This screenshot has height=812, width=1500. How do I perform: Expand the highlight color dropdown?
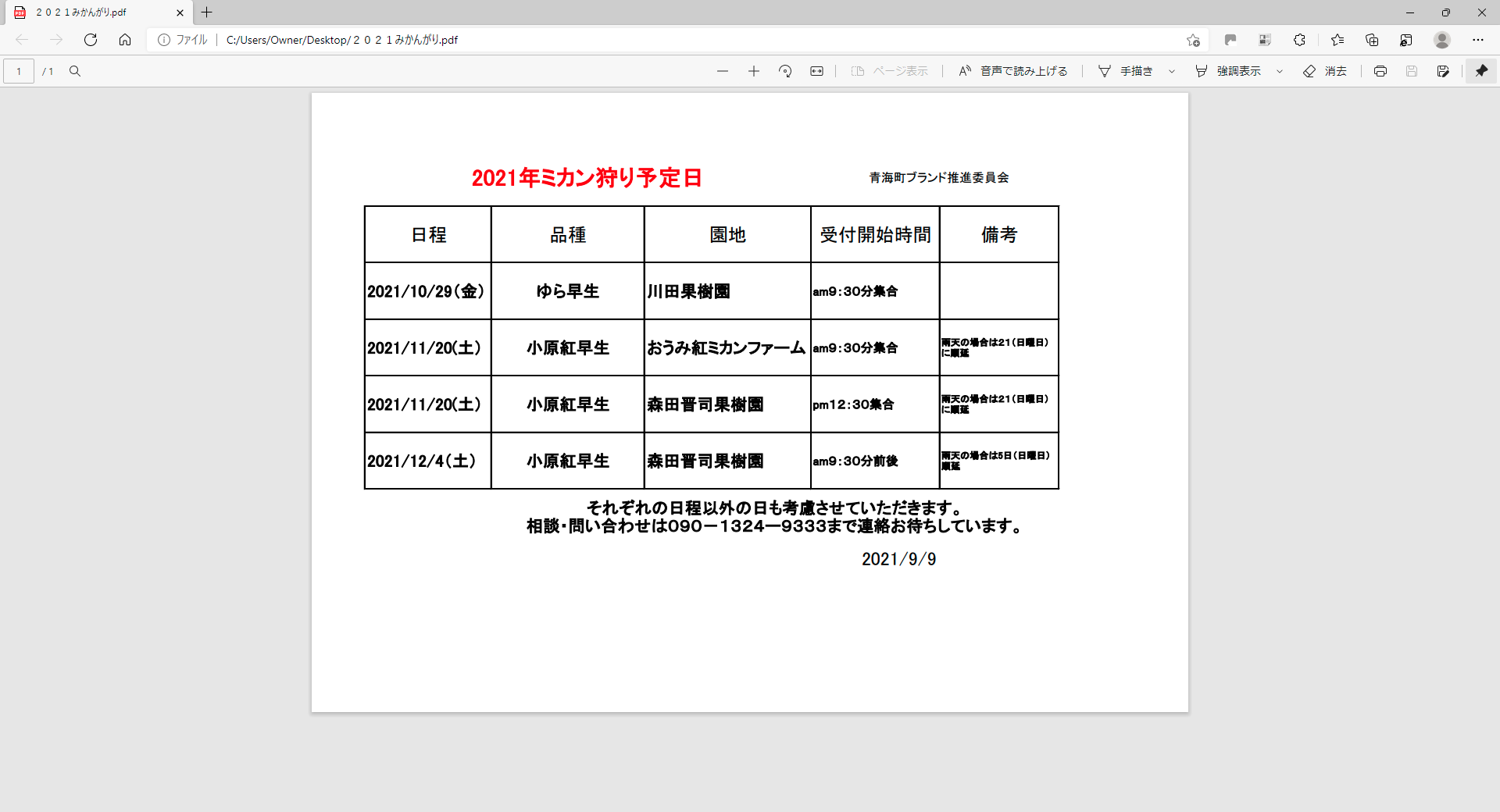[1280, 71]
